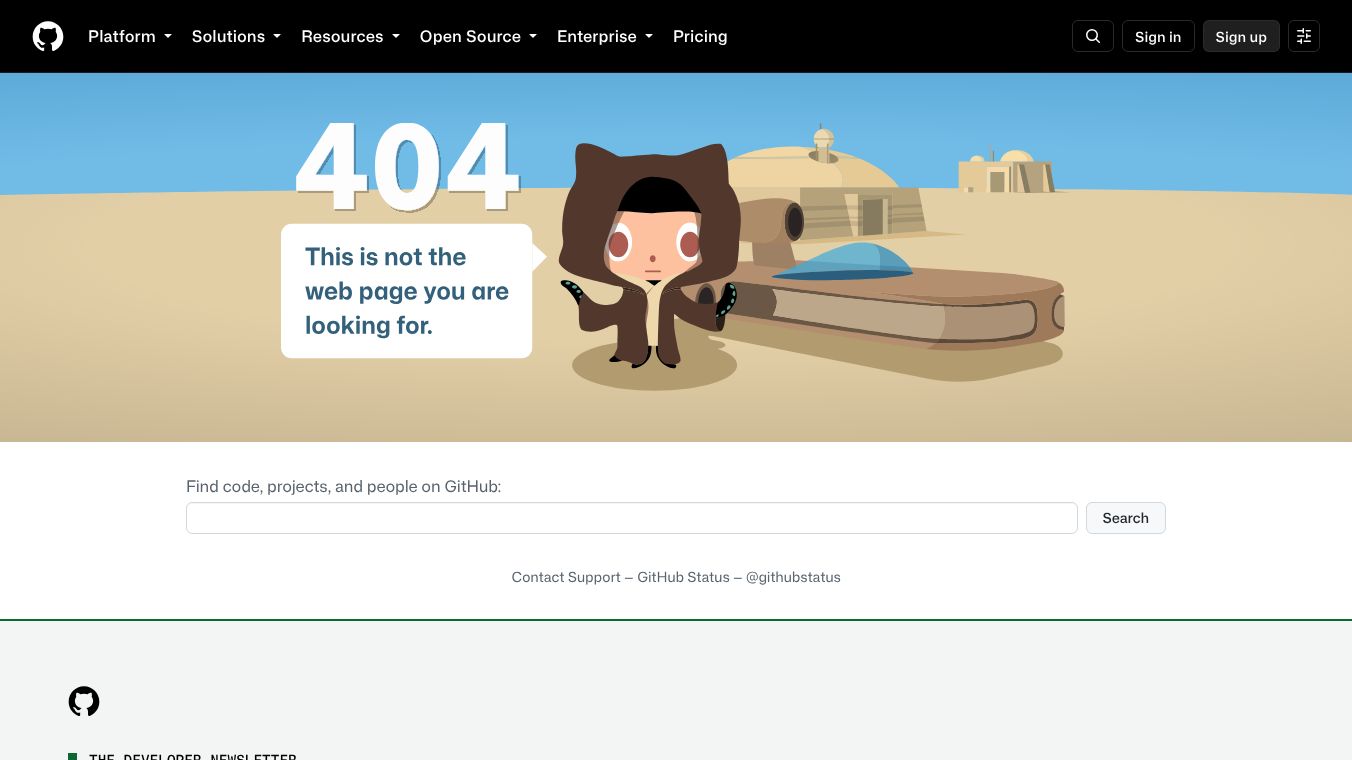The height and width of the screenshot is (760, 1352).
Task: Click the GitHub mark in the footer
Action: click(84, 701)
